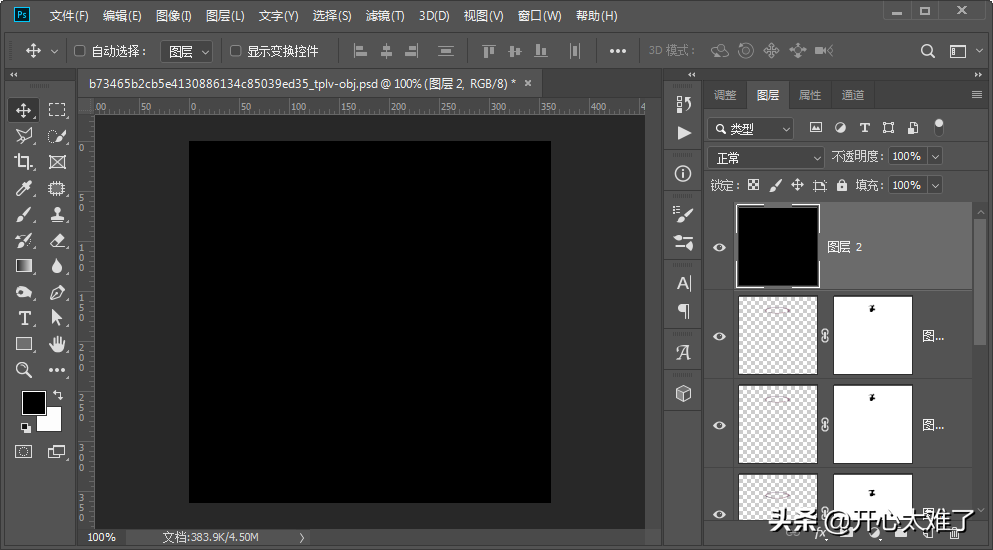Toggle lock transparent pixels
This screenshot has height=550, width=993.
(754, 185)
